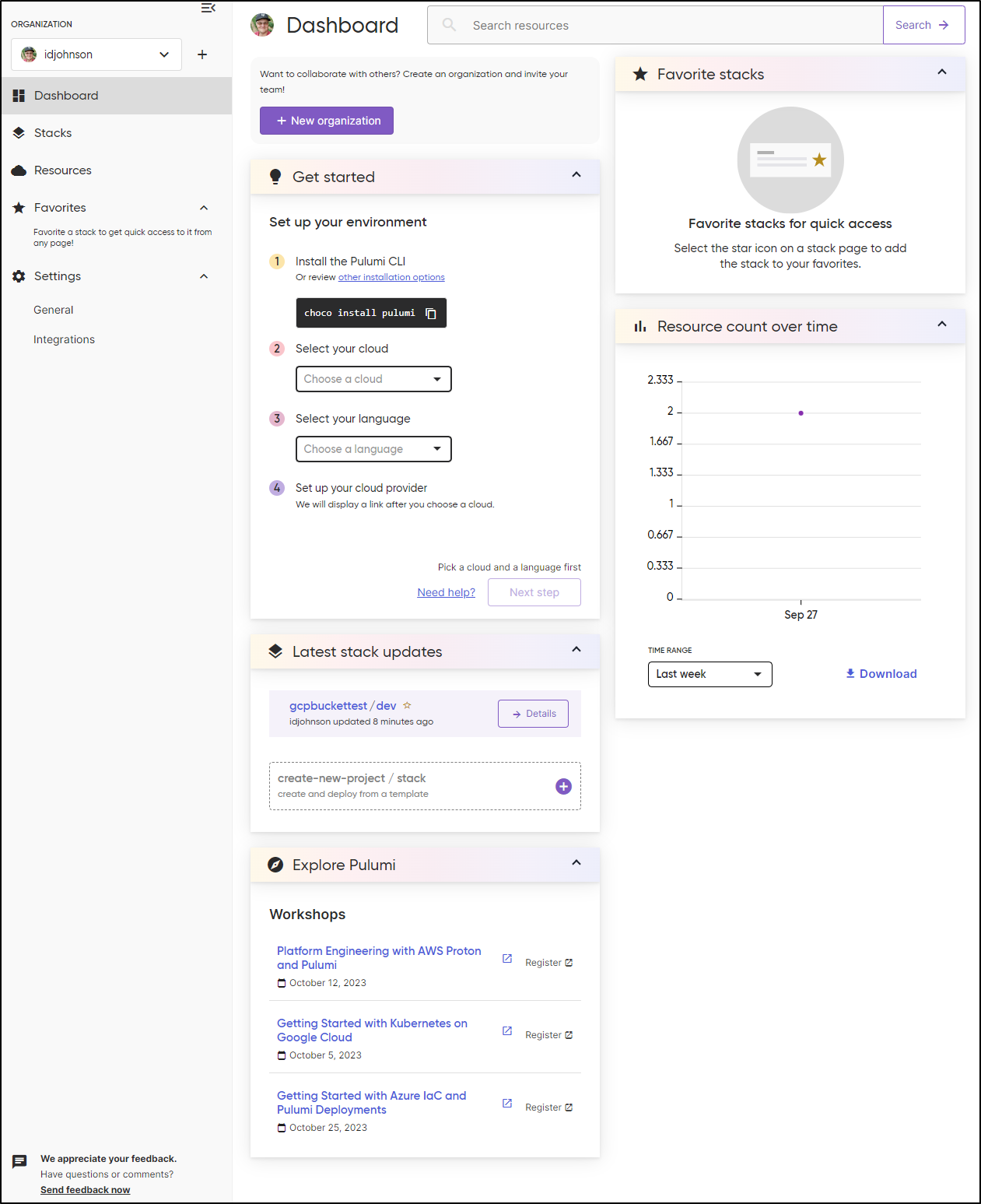This screenshot has height=1204, width=981.
Task: Collapse the Explore Pulumi panel
Action: pyautogui.click(x=576, y=862)
